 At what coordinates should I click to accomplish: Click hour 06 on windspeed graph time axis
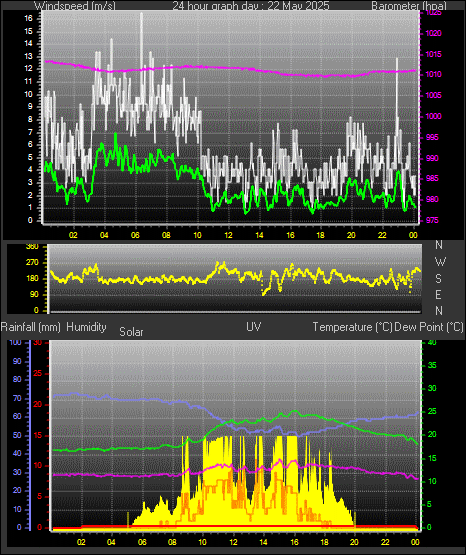[135, 235]
